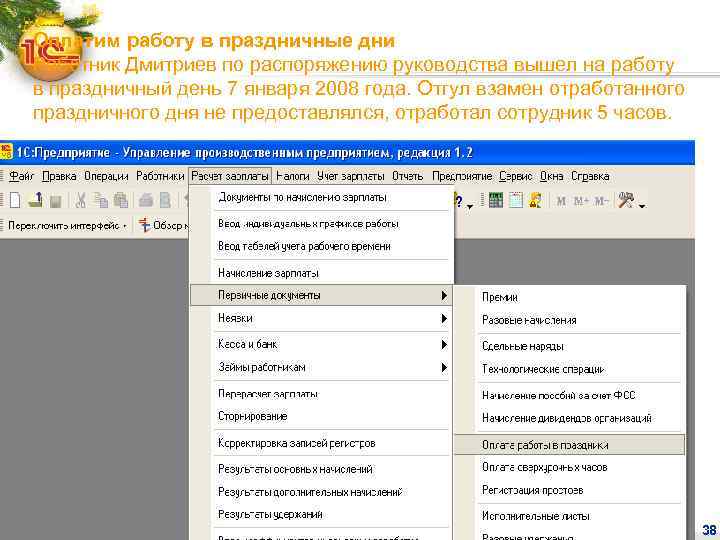
Task: Open the Предприятие menu
Action: click(462, 176)
